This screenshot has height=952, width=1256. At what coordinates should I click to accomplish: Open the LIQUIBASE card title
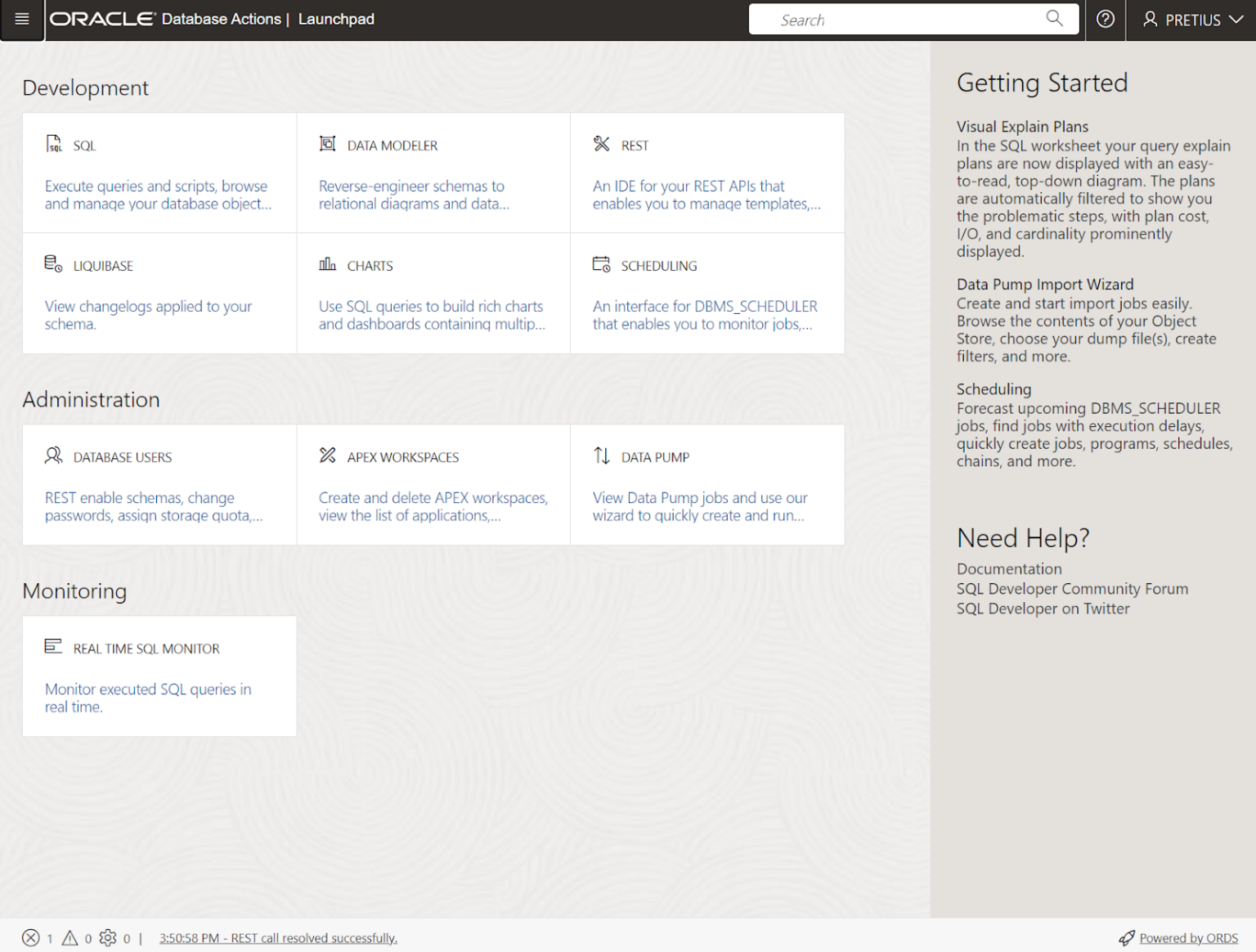[x=103, y=266]
